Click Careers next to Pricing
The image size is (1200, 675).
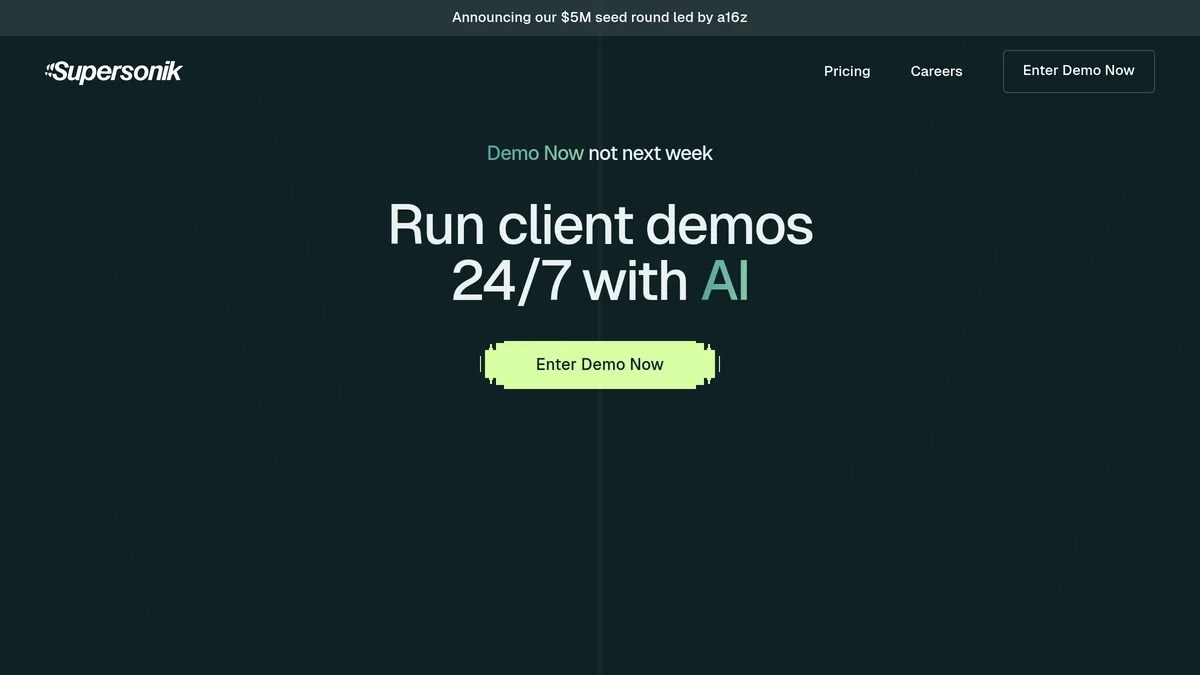(935, 71)
